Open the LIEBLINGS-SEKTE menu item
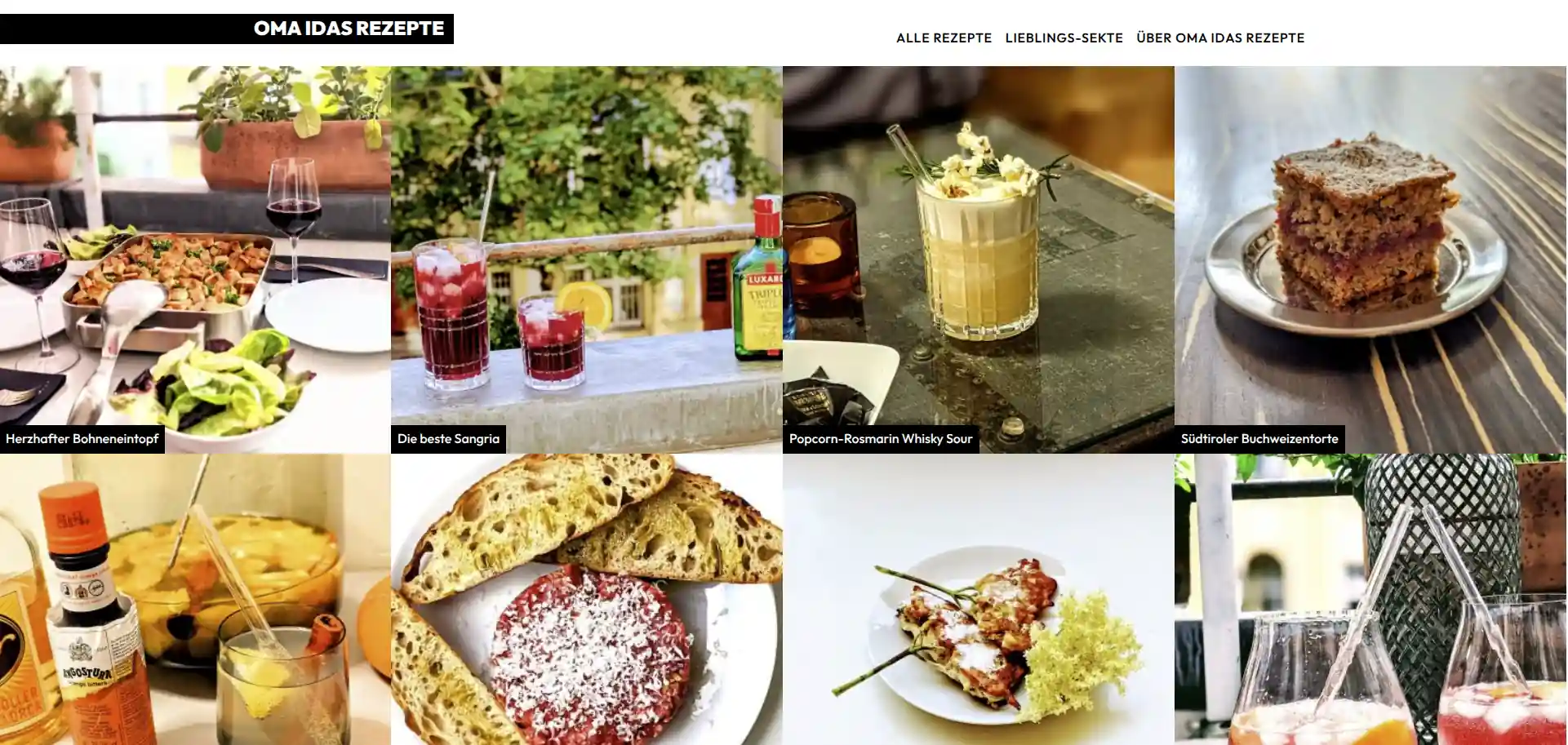1568x745 pixels. pyautogui.click(x=1064, y=38)
